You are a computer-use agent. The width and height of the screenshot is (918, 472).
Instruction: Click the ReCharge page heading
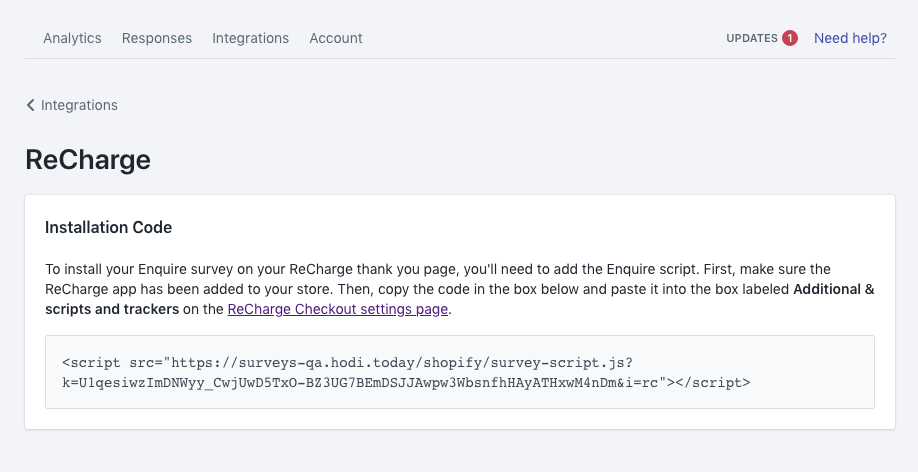pyautogui.click(x=88, y=160)
